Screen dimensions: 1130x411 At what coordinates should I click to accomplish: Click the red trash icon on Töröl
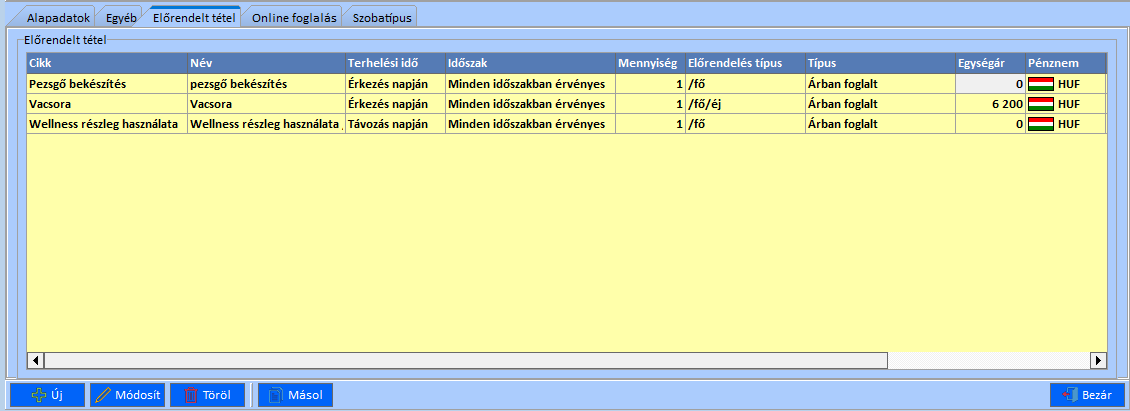coord(190,395)
